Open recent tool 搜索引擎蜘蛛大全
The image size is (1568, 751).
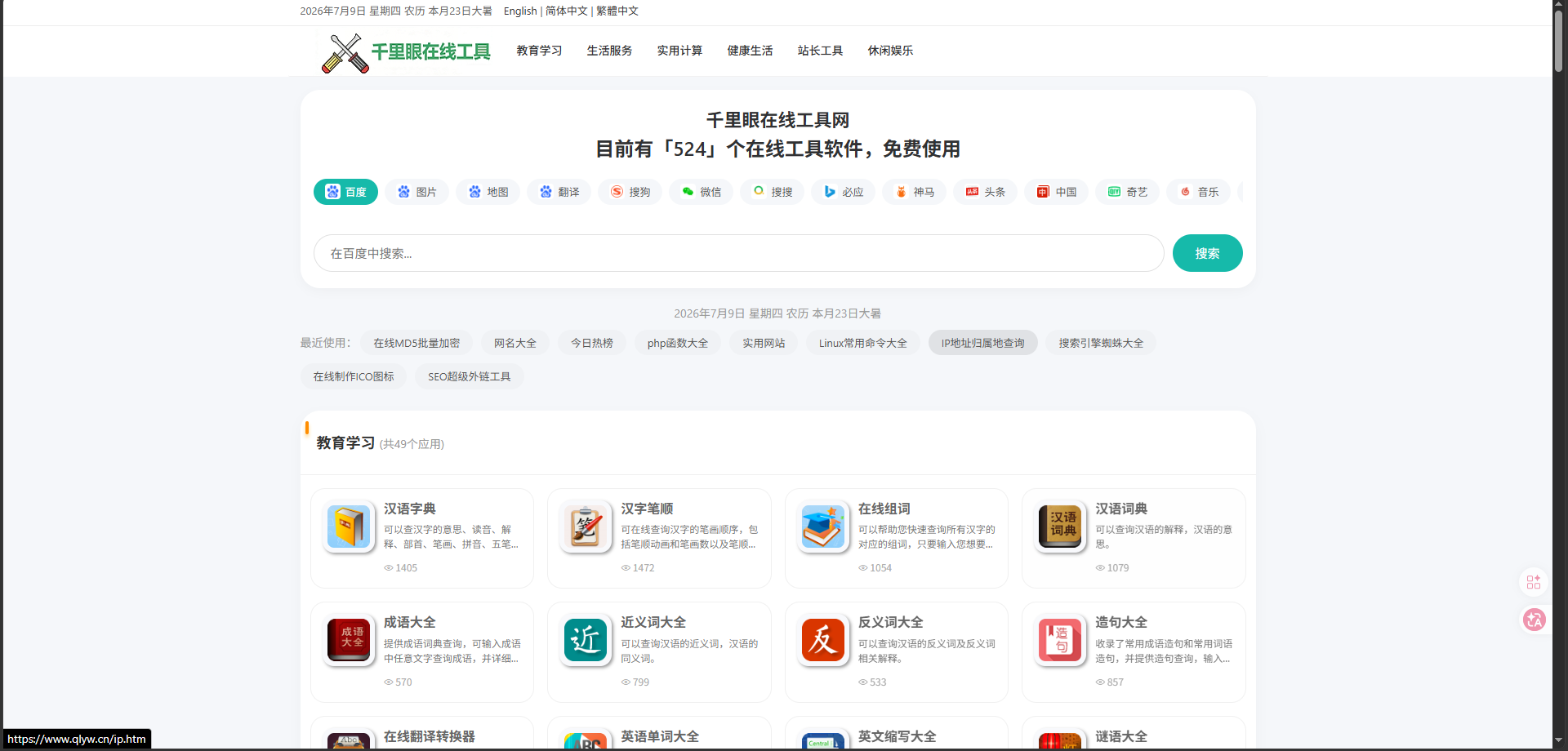1101,343
